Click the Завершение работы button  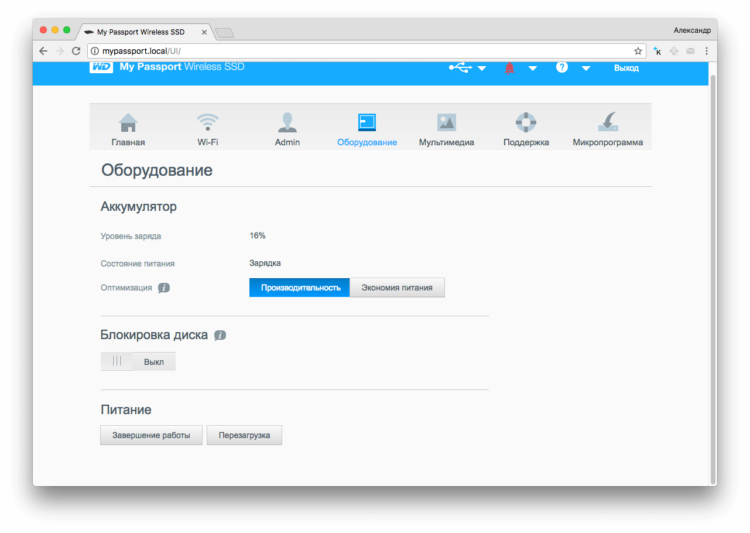pyautogui.click(x=151, y=435)
